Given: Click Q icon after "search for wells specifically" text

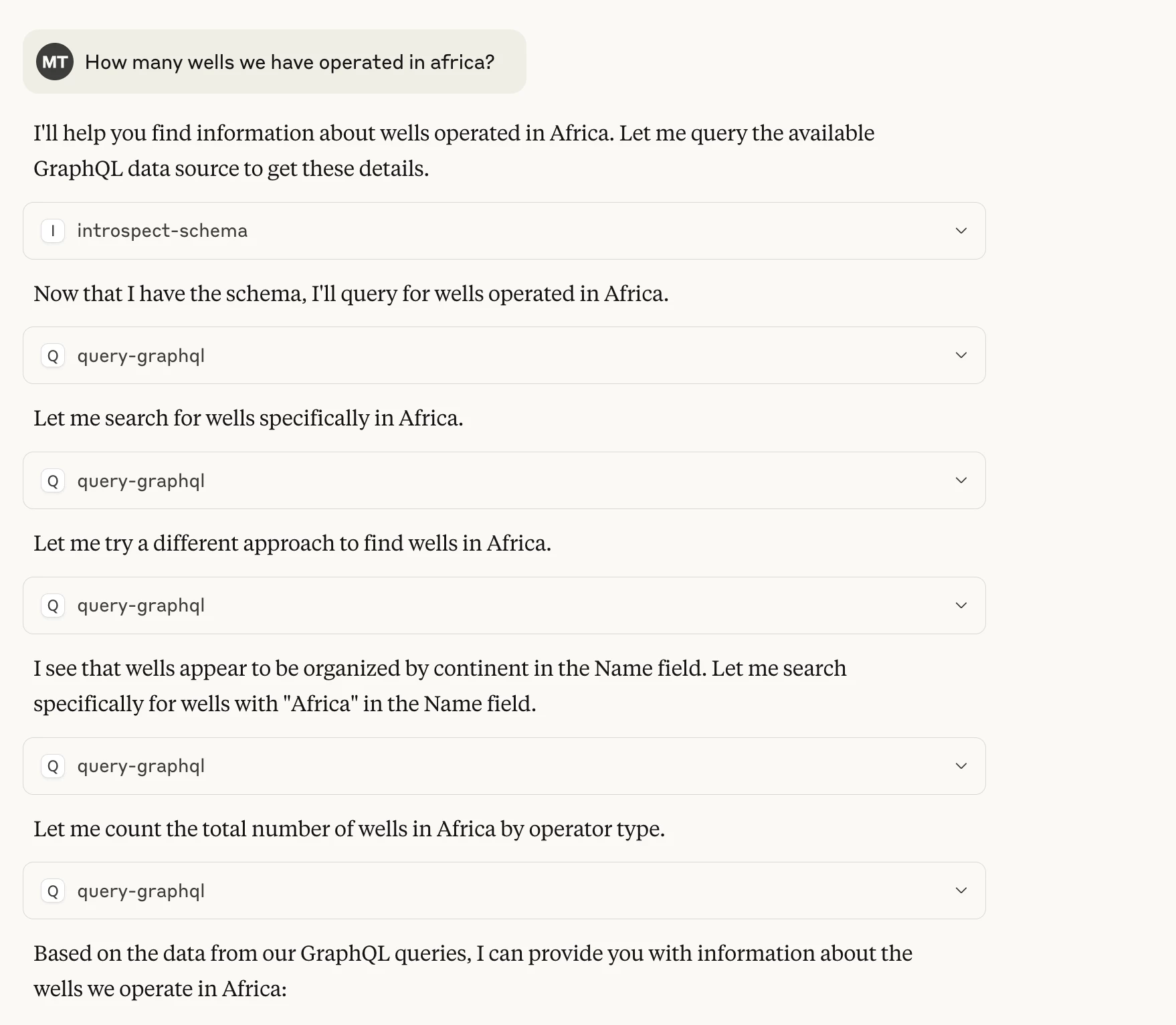Looking at the screenshot, I should pyautogui.click(x=53, y=480).
